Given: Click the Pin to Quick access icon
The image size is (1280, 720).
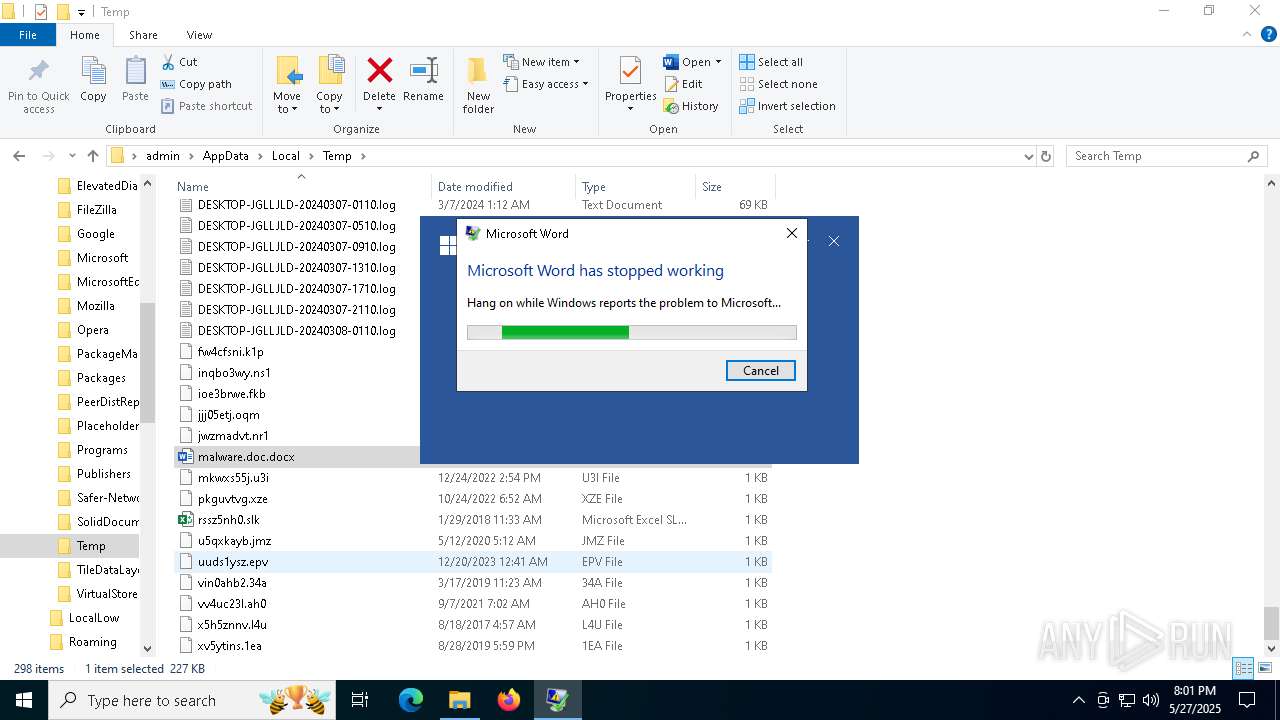Looking at the screenshot, I should point(39,72).
